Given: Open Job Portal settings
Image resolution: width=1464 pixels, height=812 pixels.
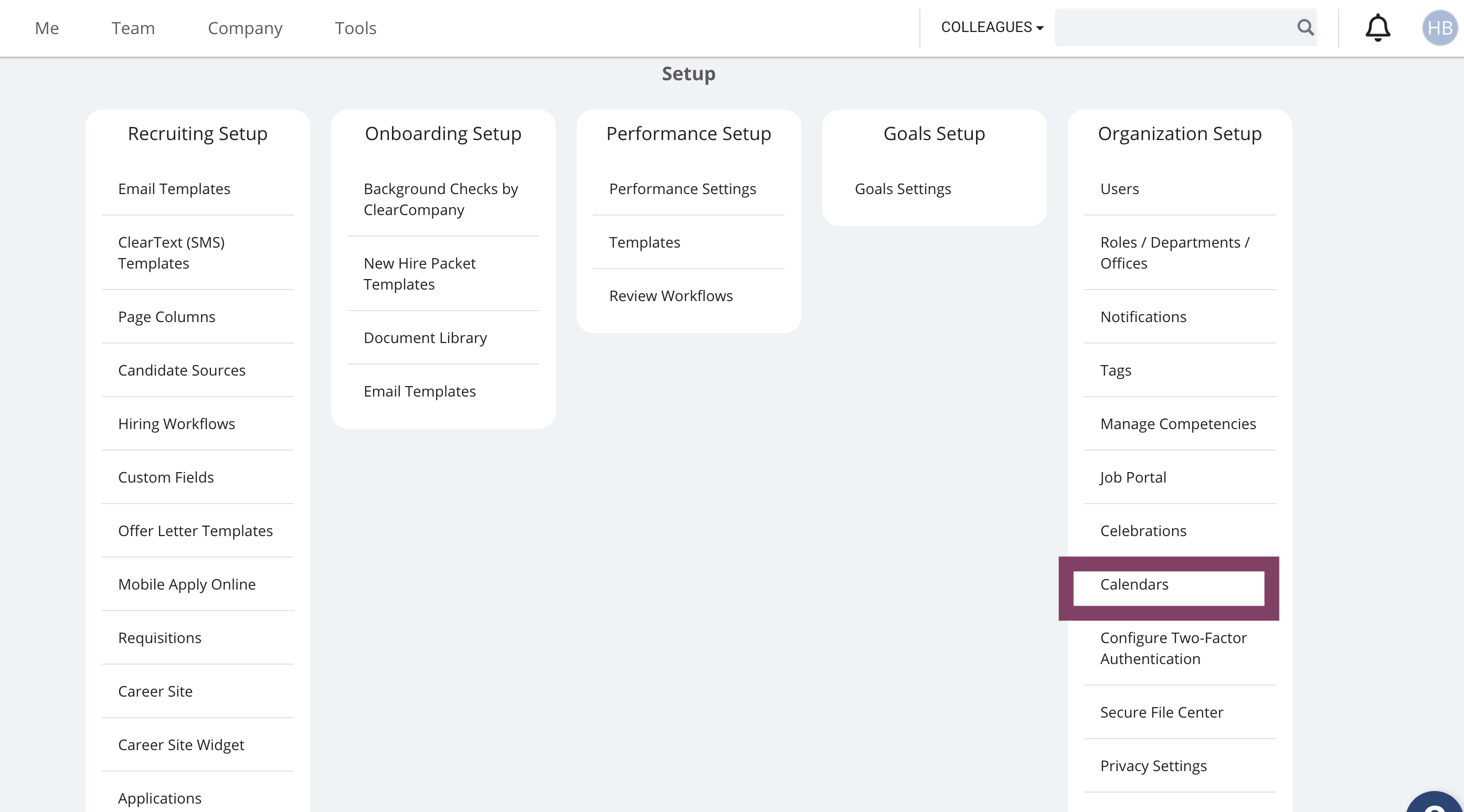Looking at the screenshot, I should 1133,477.
